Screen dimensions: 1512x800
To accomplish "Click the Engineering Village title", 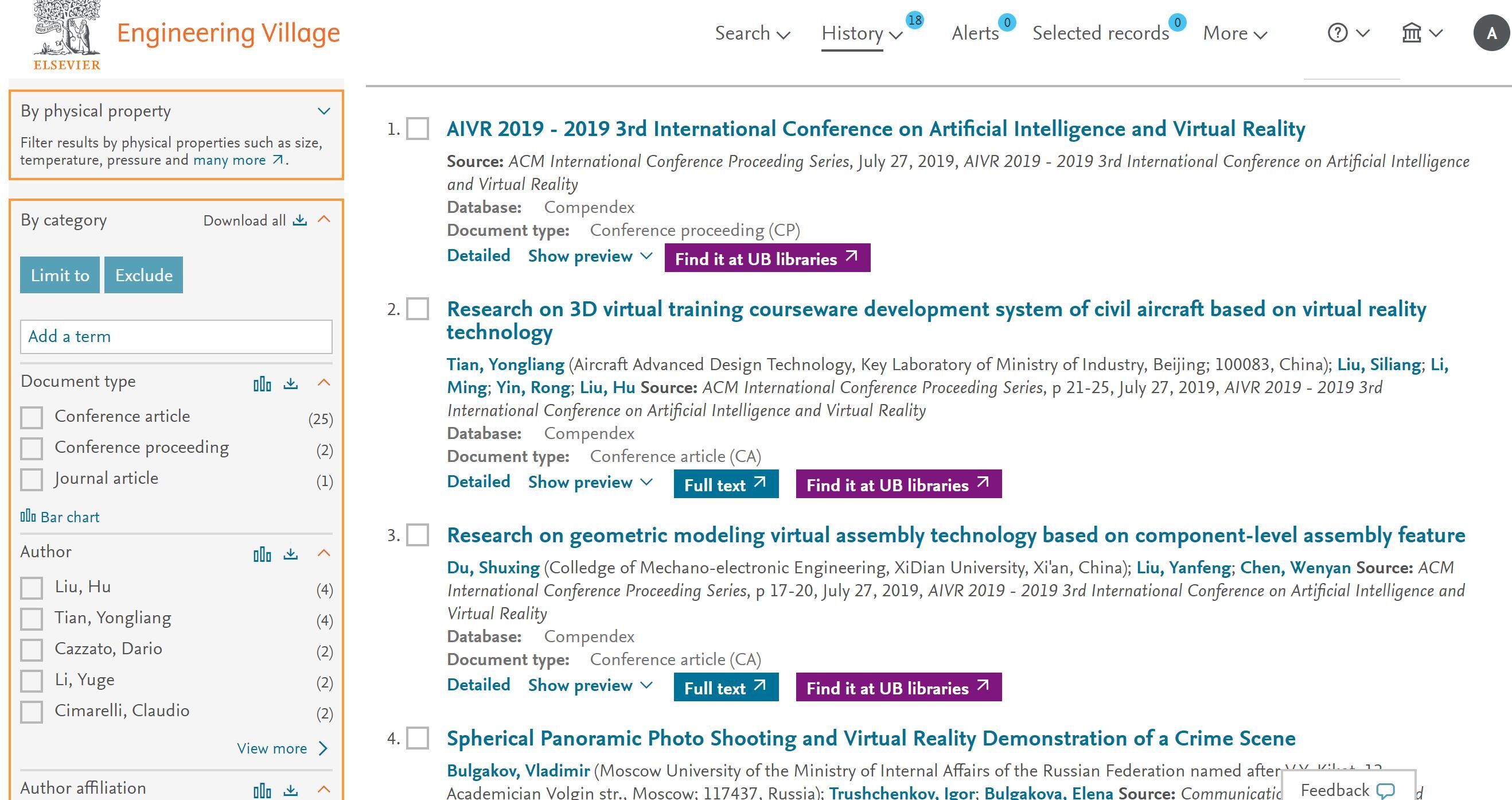I will (228, 33).
